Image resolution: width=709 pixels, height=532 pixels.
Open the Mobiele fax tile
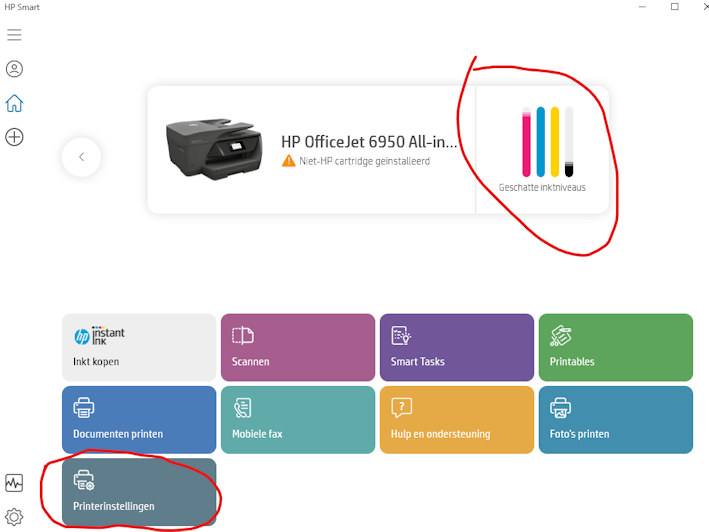point(298,420)
